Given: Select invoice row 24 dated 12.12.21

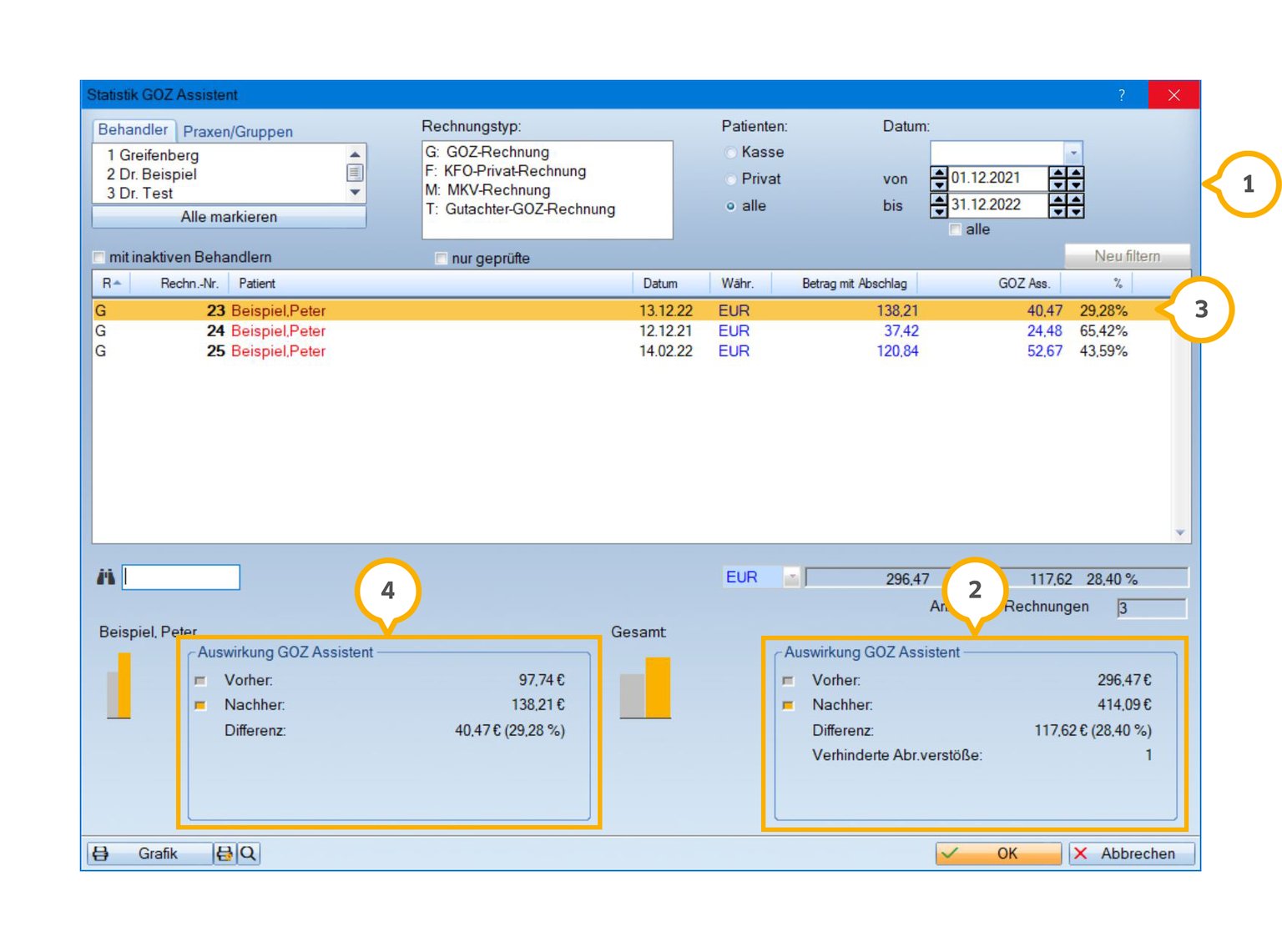Looking at the screenshot, I should coord(633,331).
